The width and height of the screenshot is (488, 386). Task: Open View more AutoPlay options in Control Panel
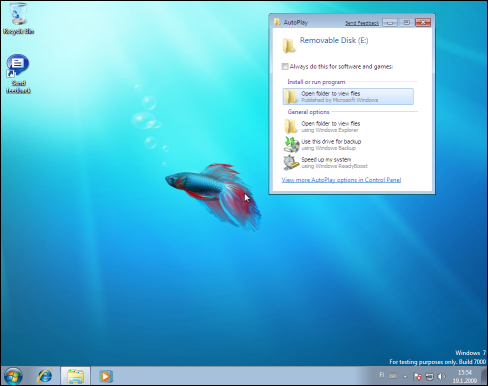[x=341, y=180]
